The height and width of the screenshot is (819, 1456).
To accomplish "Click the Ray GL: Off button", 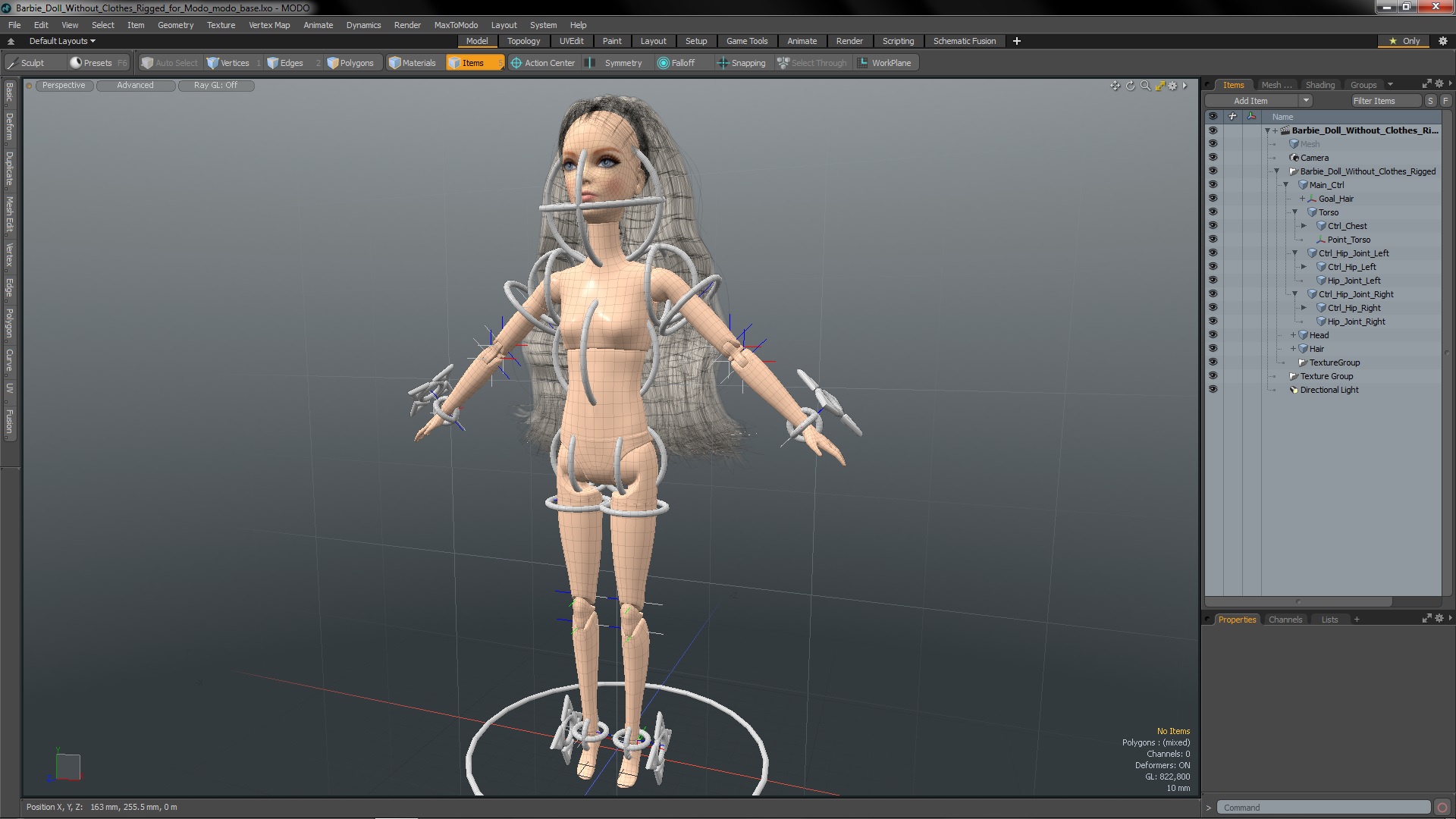I will 215,86.
